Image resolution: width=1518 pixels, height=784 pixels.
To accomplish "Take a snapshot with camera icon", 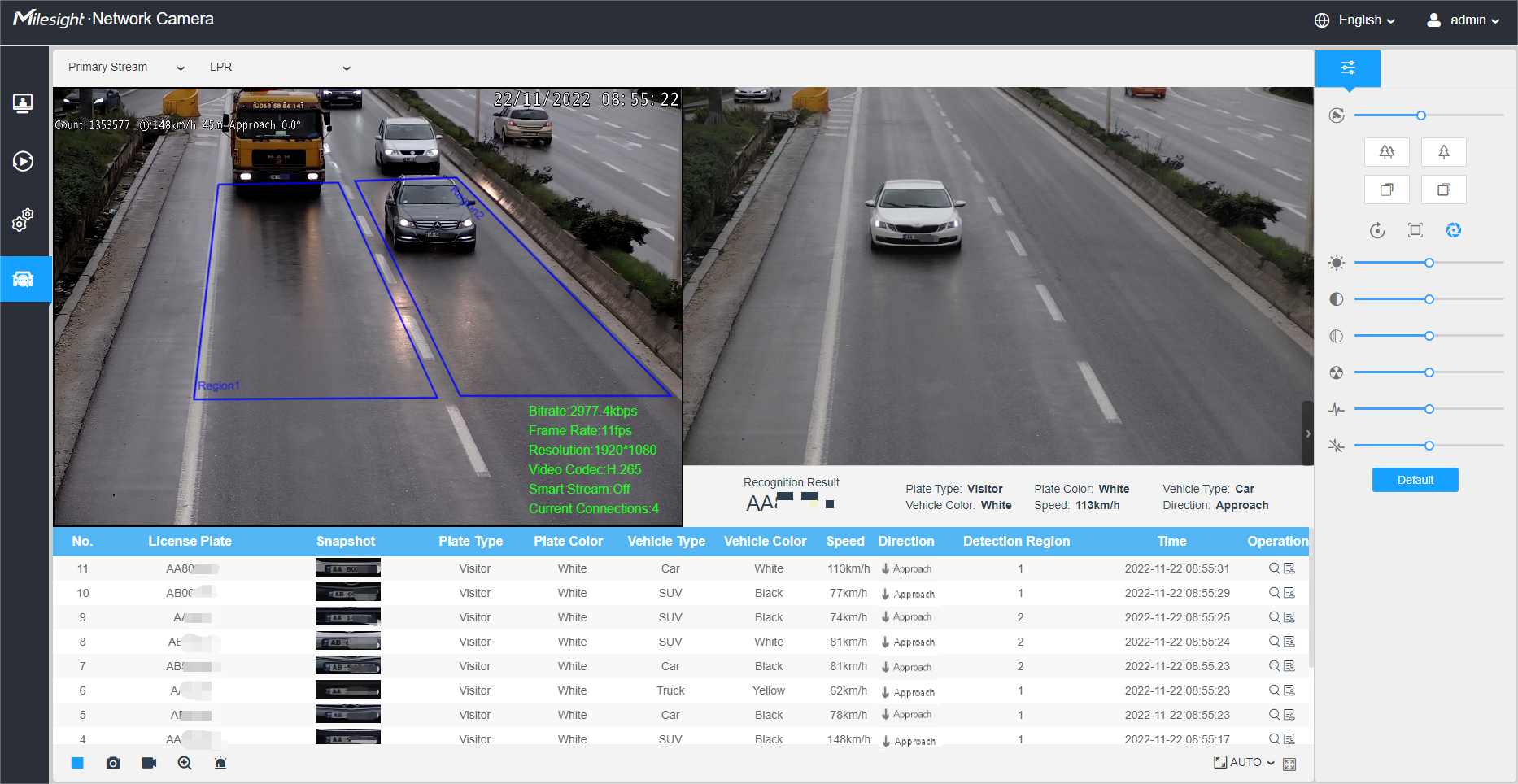I will point(113,763).
